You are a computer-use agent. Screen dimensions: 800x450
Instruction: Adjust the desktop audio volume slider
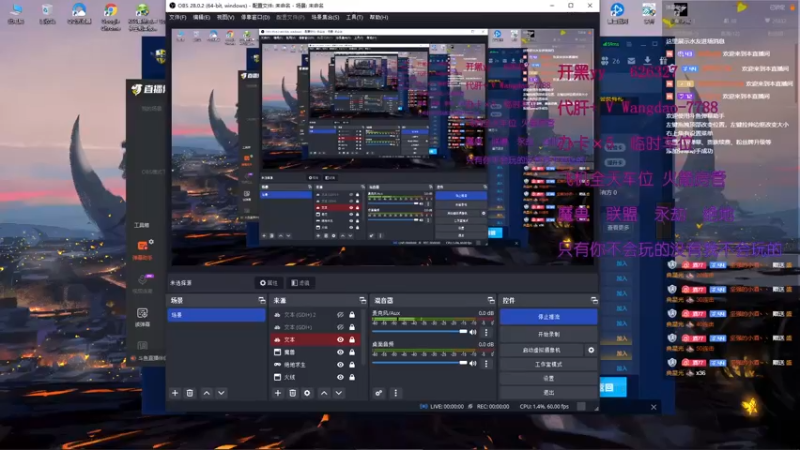(419, 363)
